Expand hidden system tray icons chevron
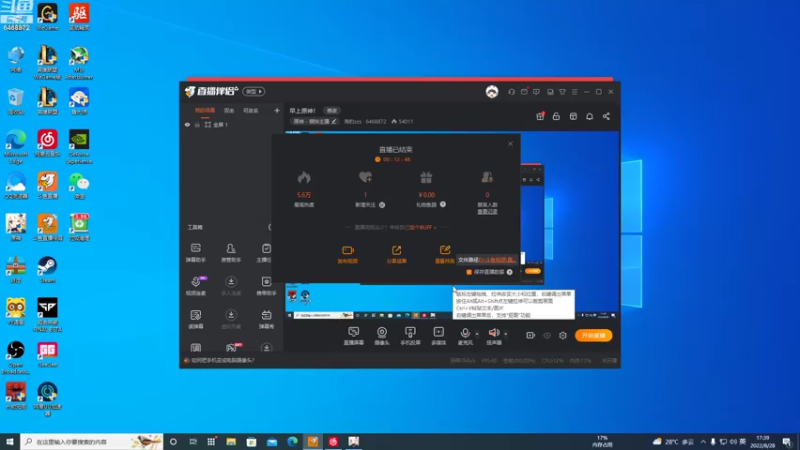 pyautogui.click(x=703, y=441)
